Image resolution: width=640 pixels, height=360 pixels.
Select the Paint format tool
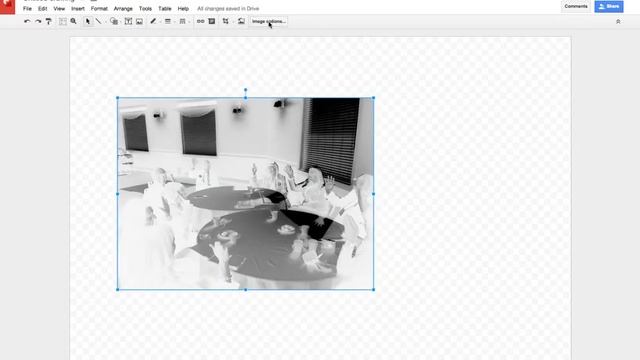49,21
